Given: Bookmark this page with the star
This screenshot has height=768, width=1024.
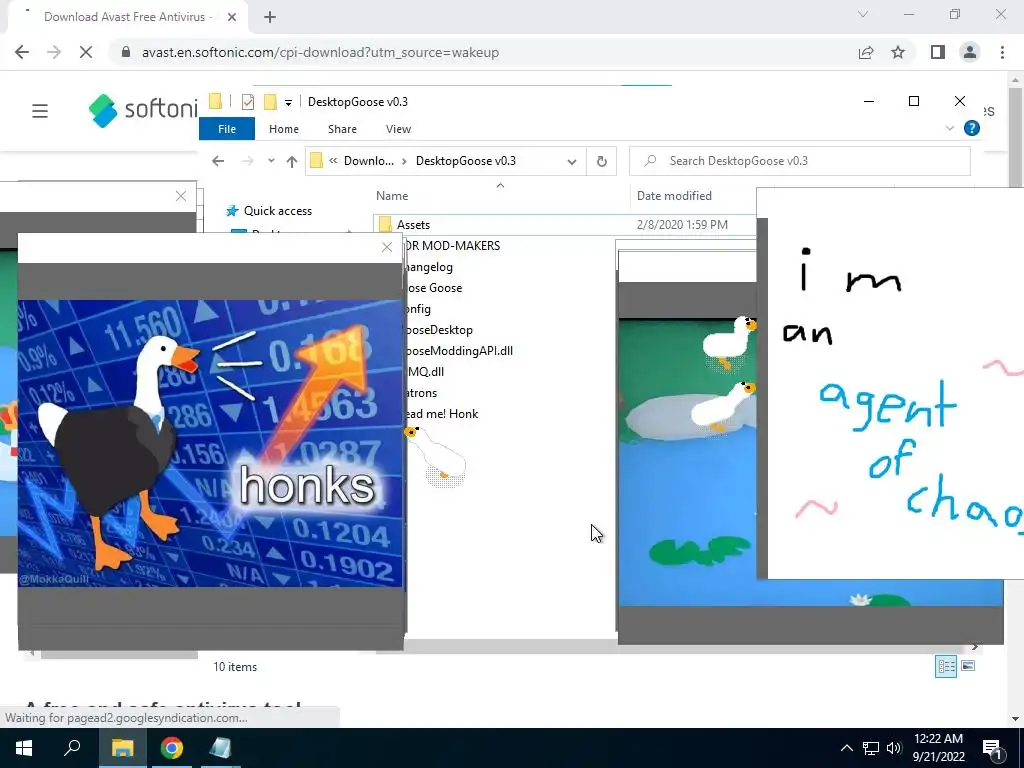Looking at the screenshot, I should pos(898,52).
